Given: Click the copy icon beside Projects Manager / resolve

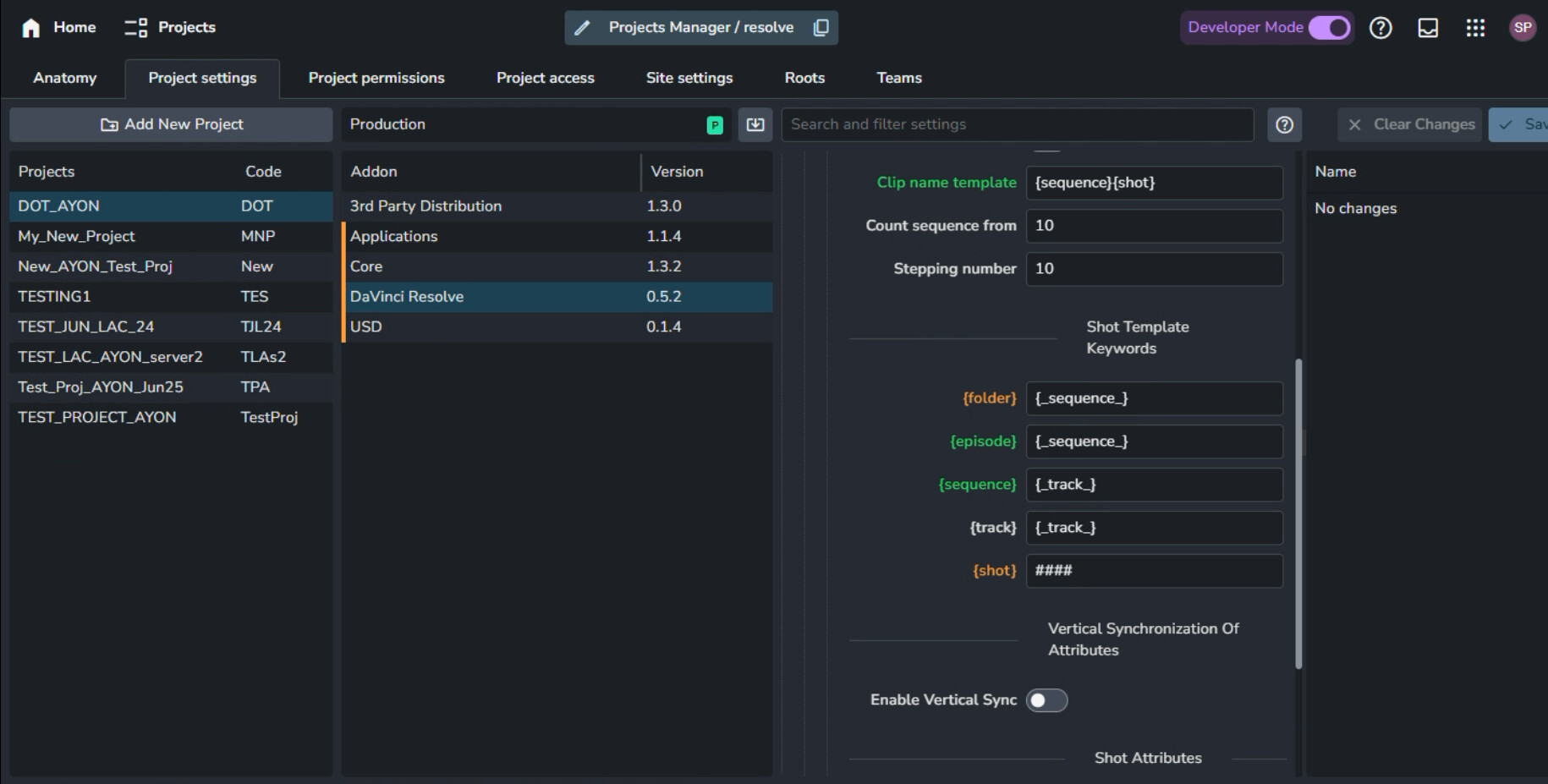Looking at the screenshot, I should coord(821,28).
